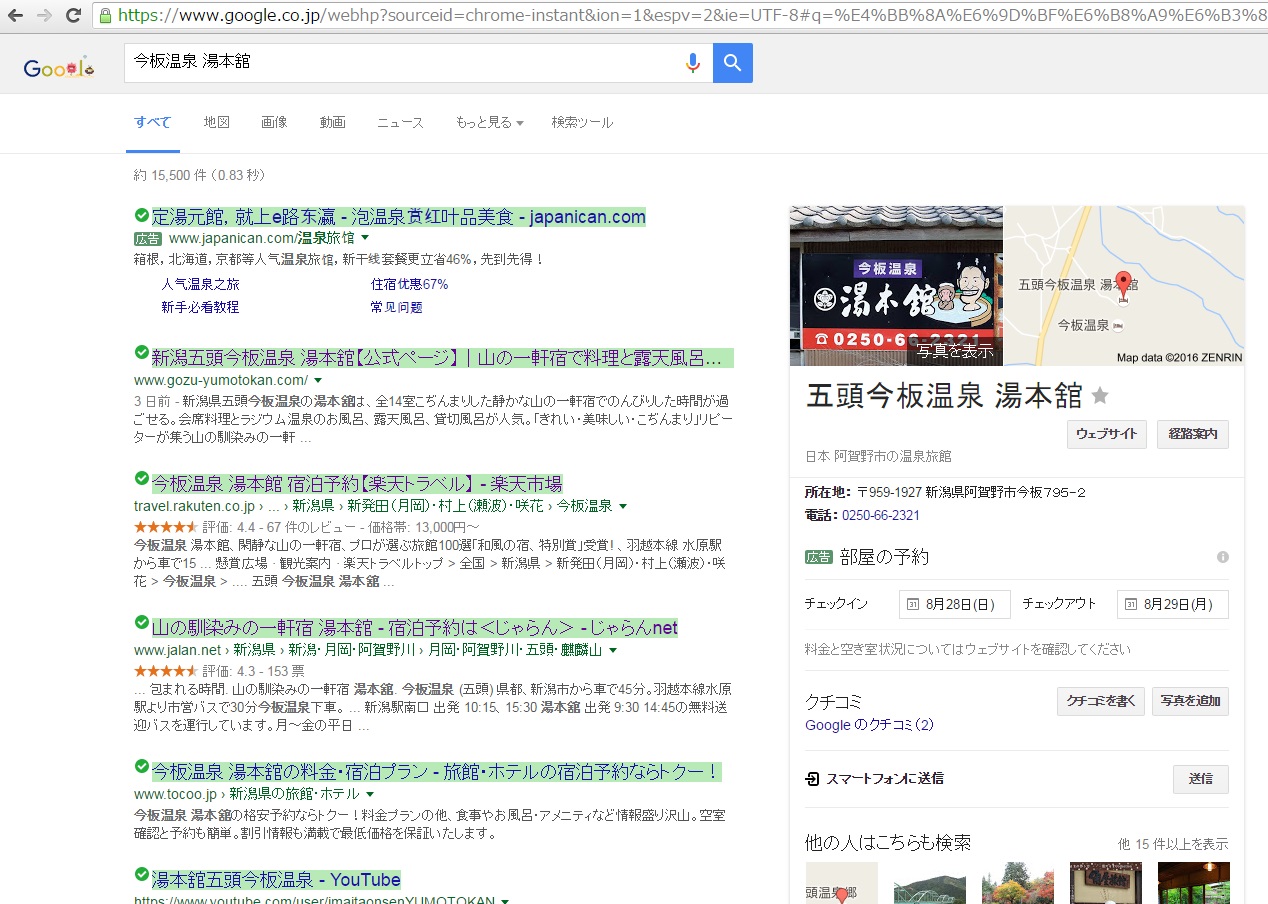Click the calendar icon in checkout field
Image resolution: width=1268 pixels, height=904 pixels.
1129,604
